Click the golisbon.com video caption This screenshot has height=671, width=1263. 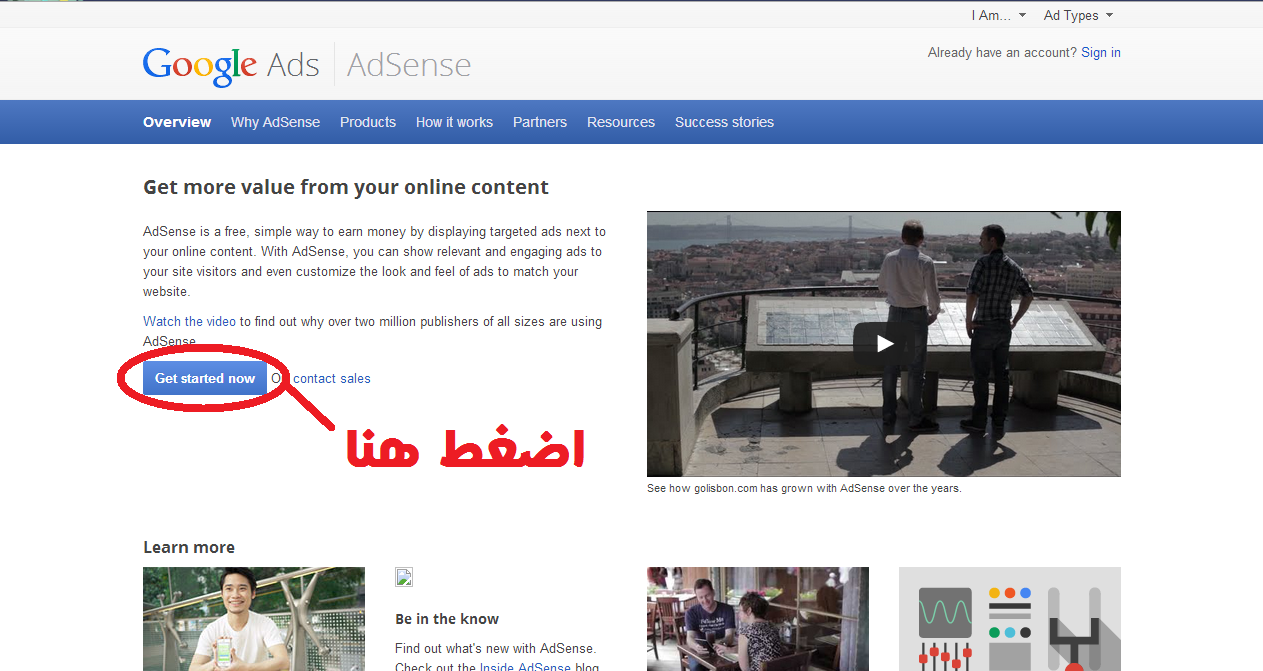click(x=804, y=488)
